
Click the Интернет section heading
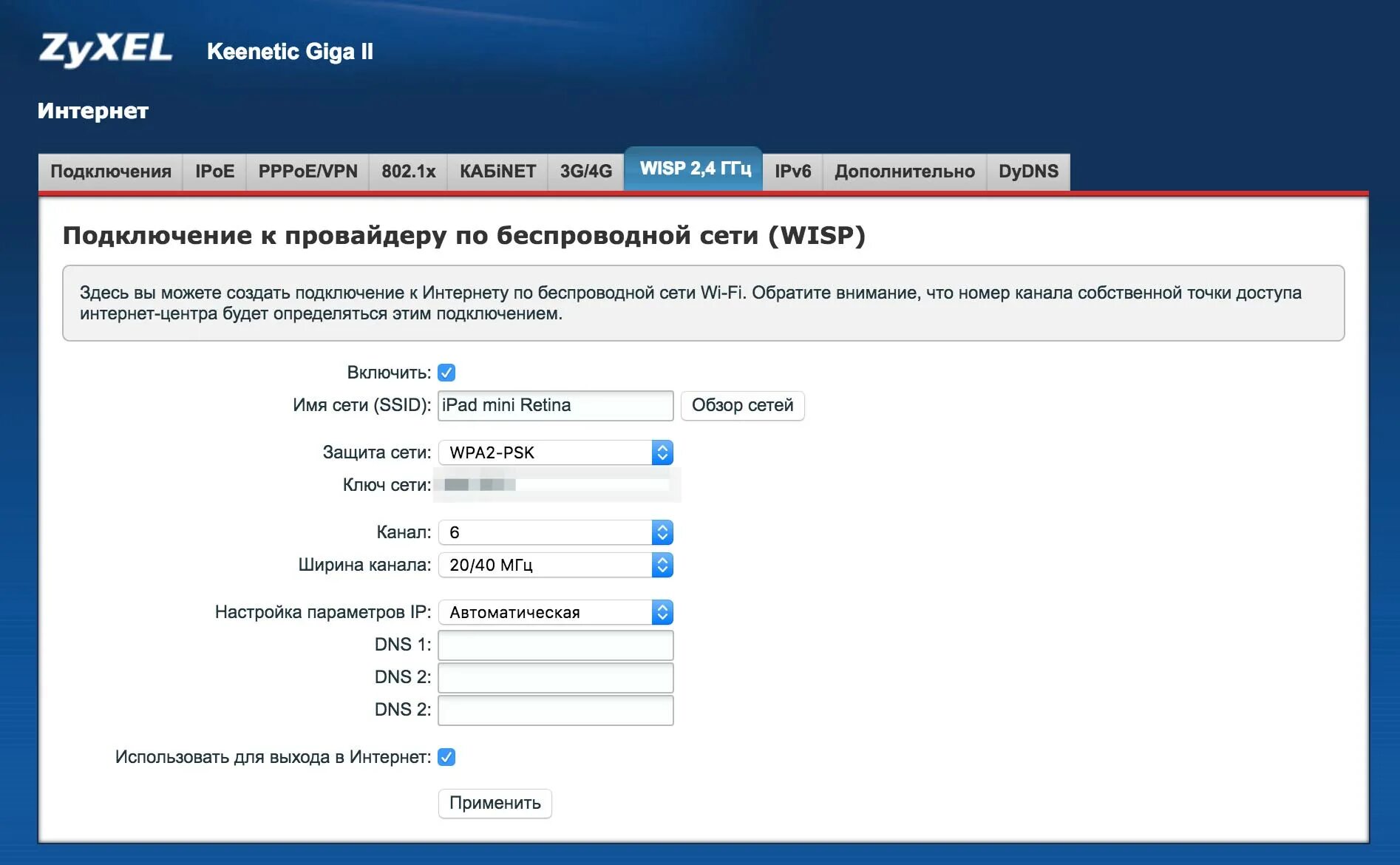pos(93,111)
